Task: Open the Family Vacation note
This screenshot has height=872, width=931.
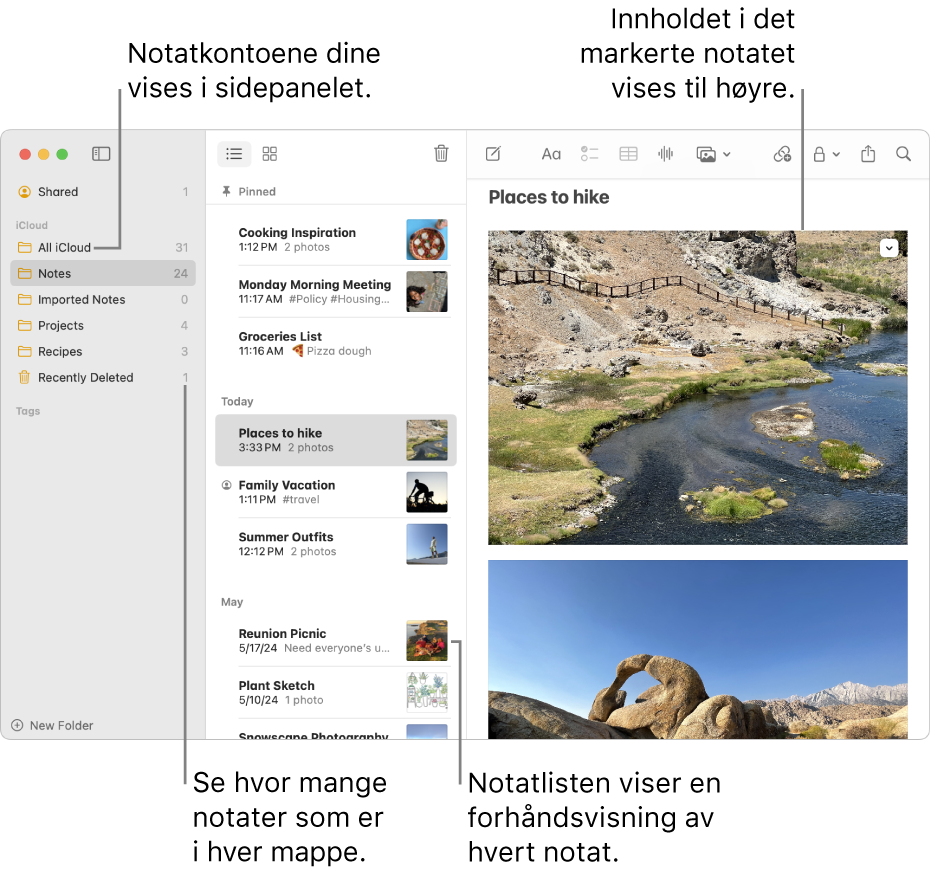Action: [287, 485]
